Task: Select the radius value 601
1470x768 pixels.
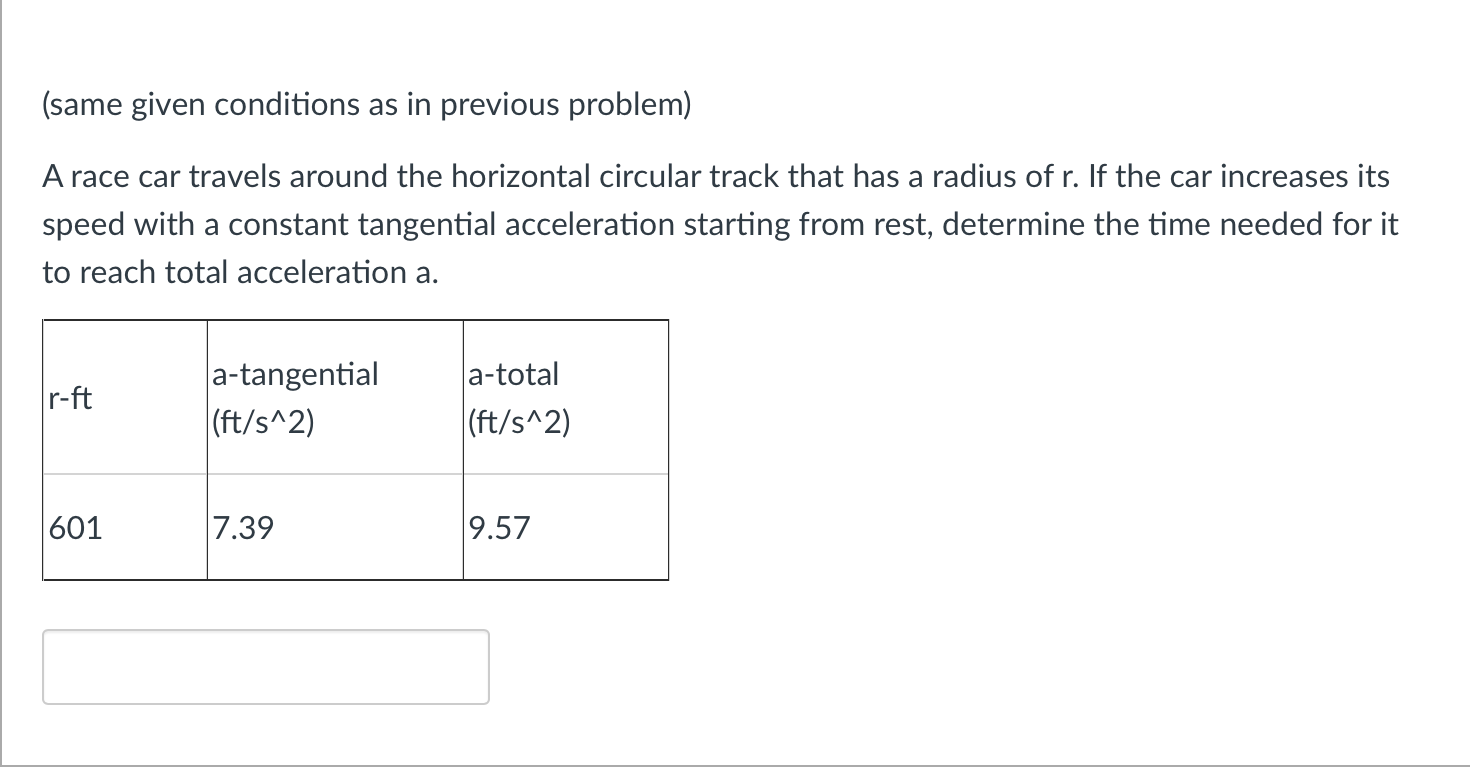Action: [77, 528]
